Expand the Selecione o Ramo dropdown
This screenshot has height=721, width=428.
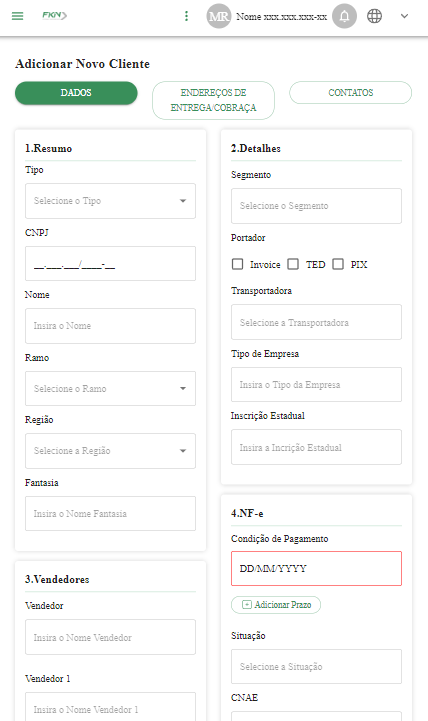click(110, 389)
